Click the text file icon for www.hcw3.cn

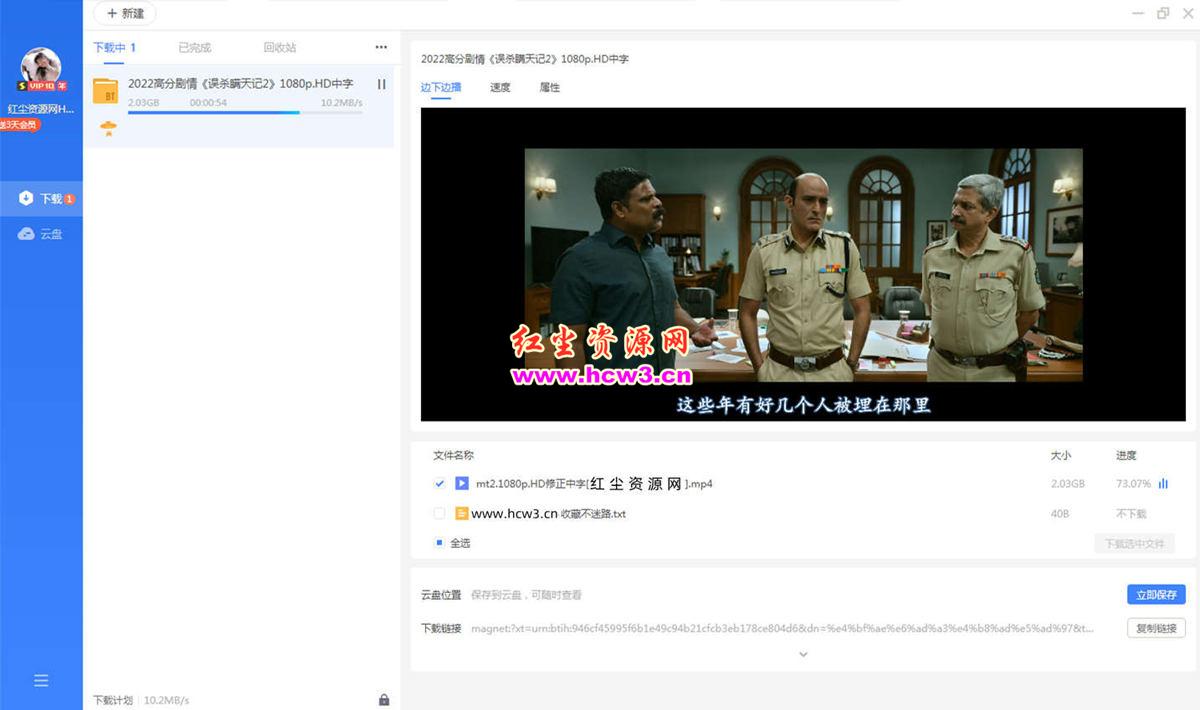pos(462,514)
